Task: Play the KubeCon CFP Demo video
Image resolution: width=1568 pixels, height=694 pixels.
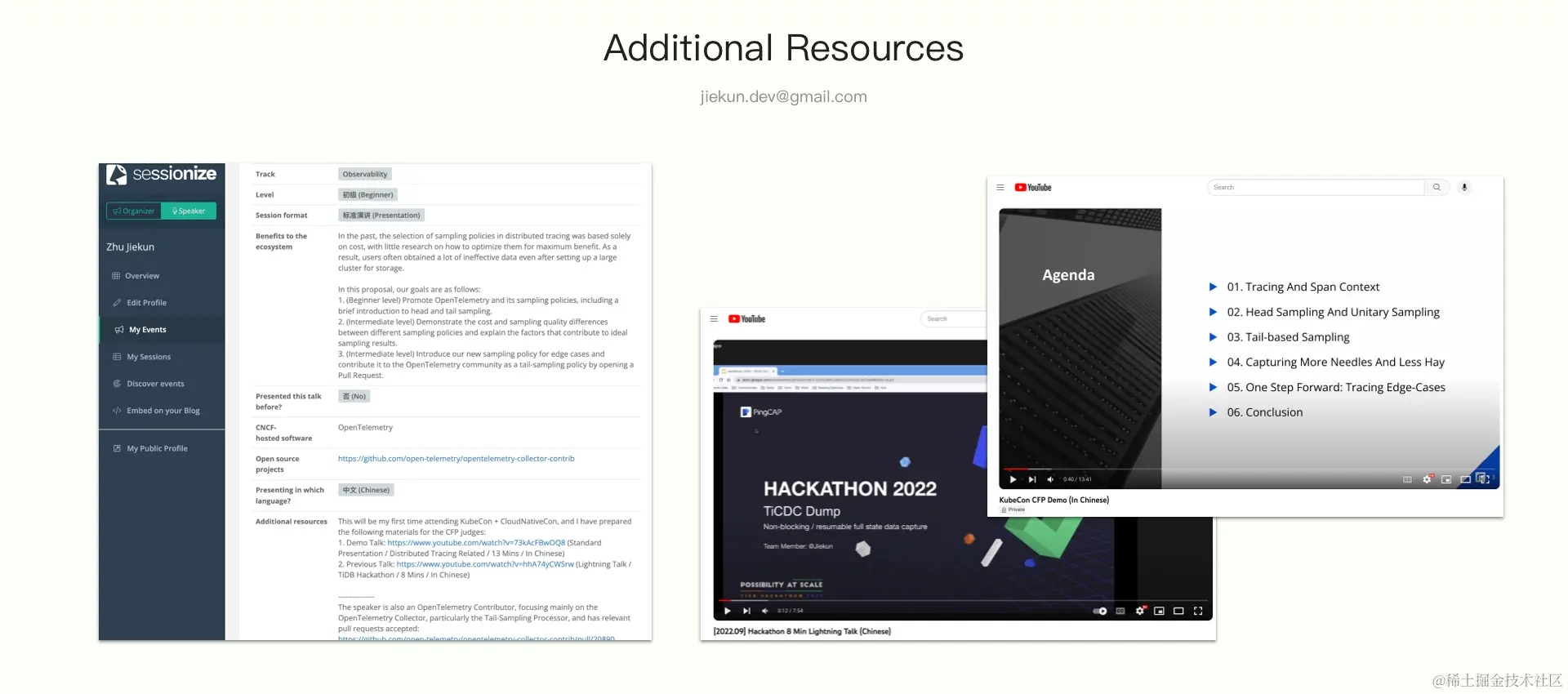Action: point(1013,479)
